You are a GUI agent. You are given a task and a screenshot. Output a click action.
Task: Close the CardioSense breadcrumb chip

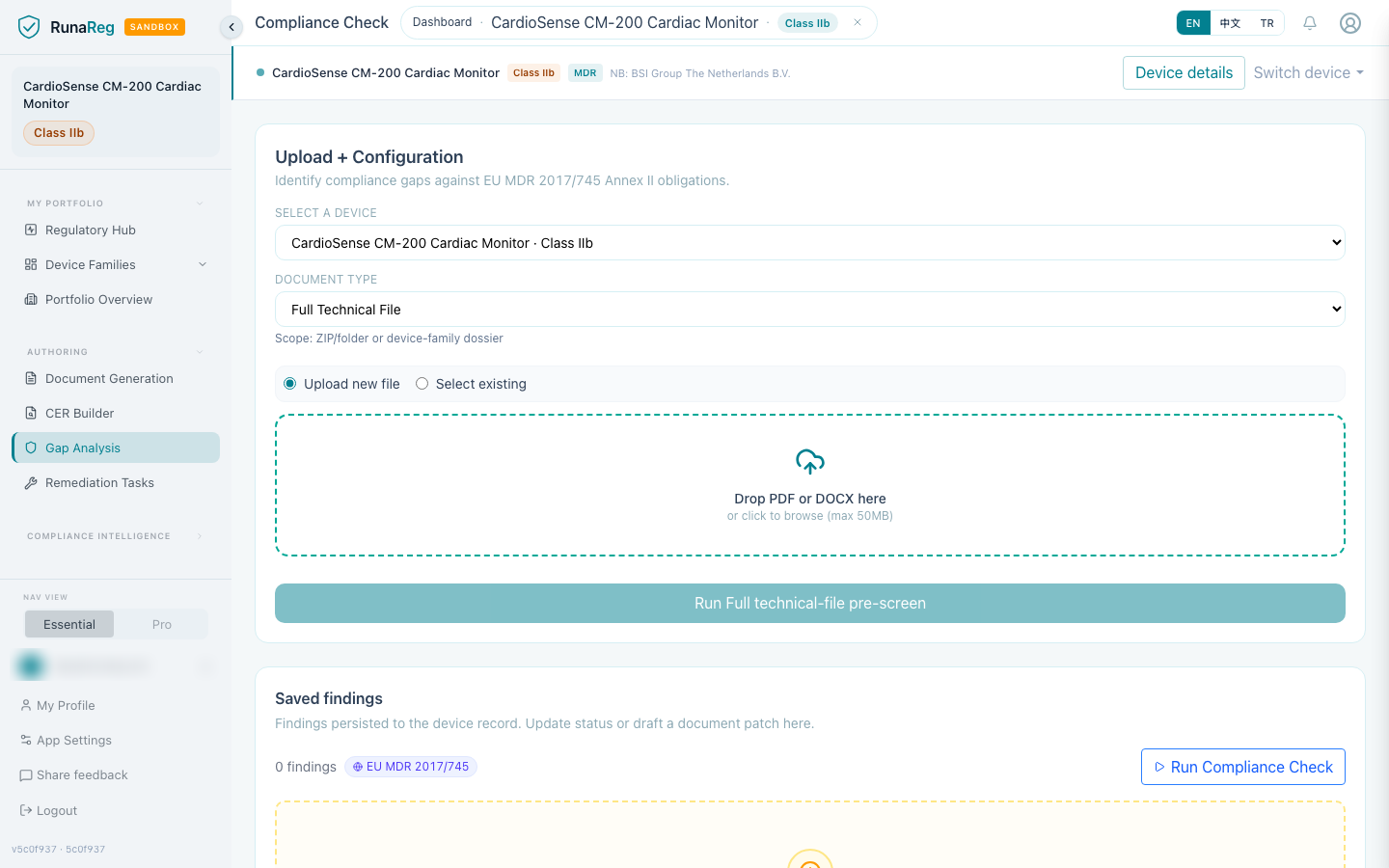pyautogui.click(x=858, y=23)
